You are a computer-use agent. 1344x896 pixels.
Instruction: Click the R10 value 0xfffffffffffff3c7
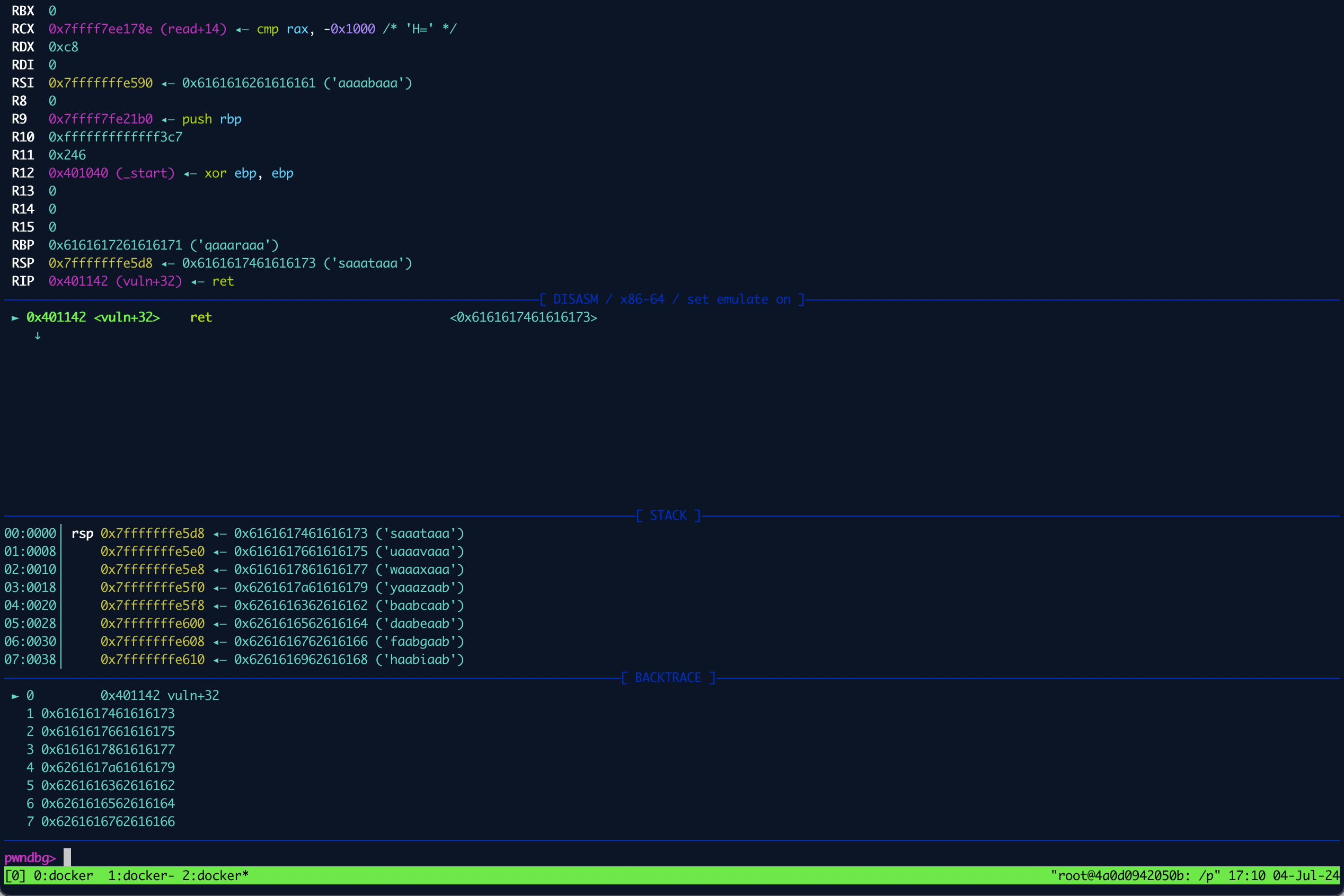click(x=116, y=137)
